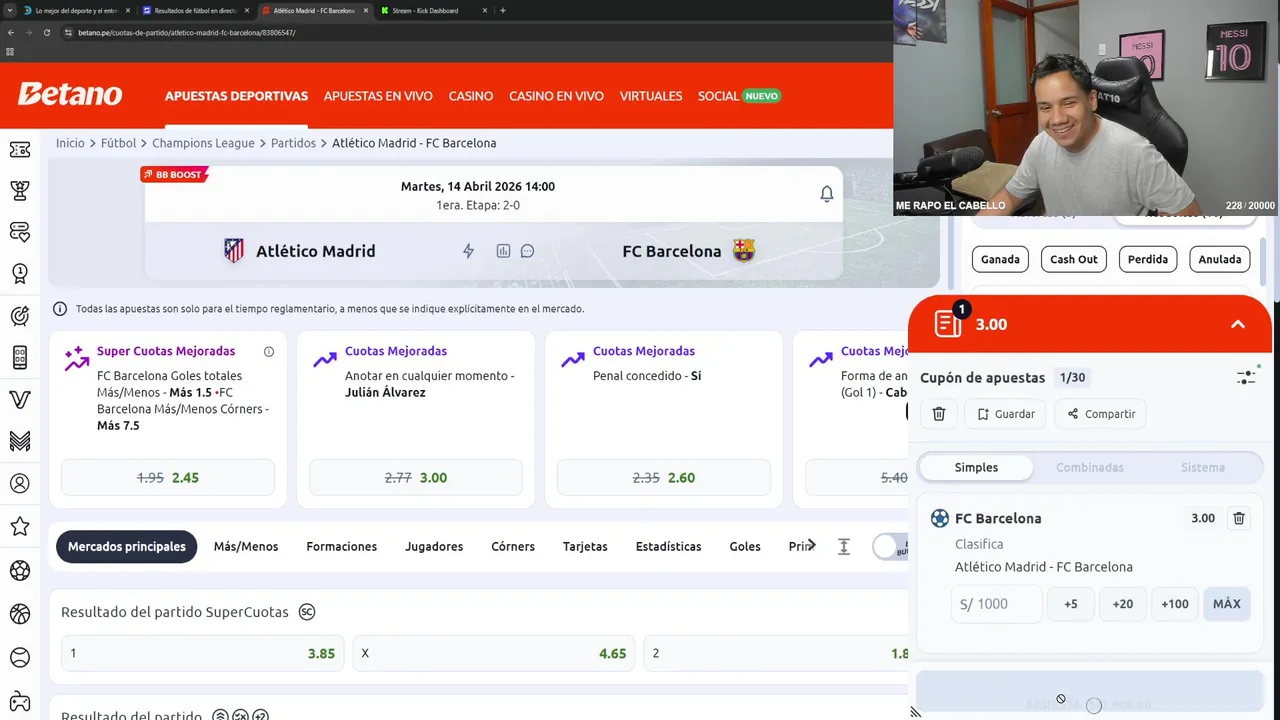Click the Betano logo
The width and height of the screenshot is (1280, 720).
click(70, 95)
